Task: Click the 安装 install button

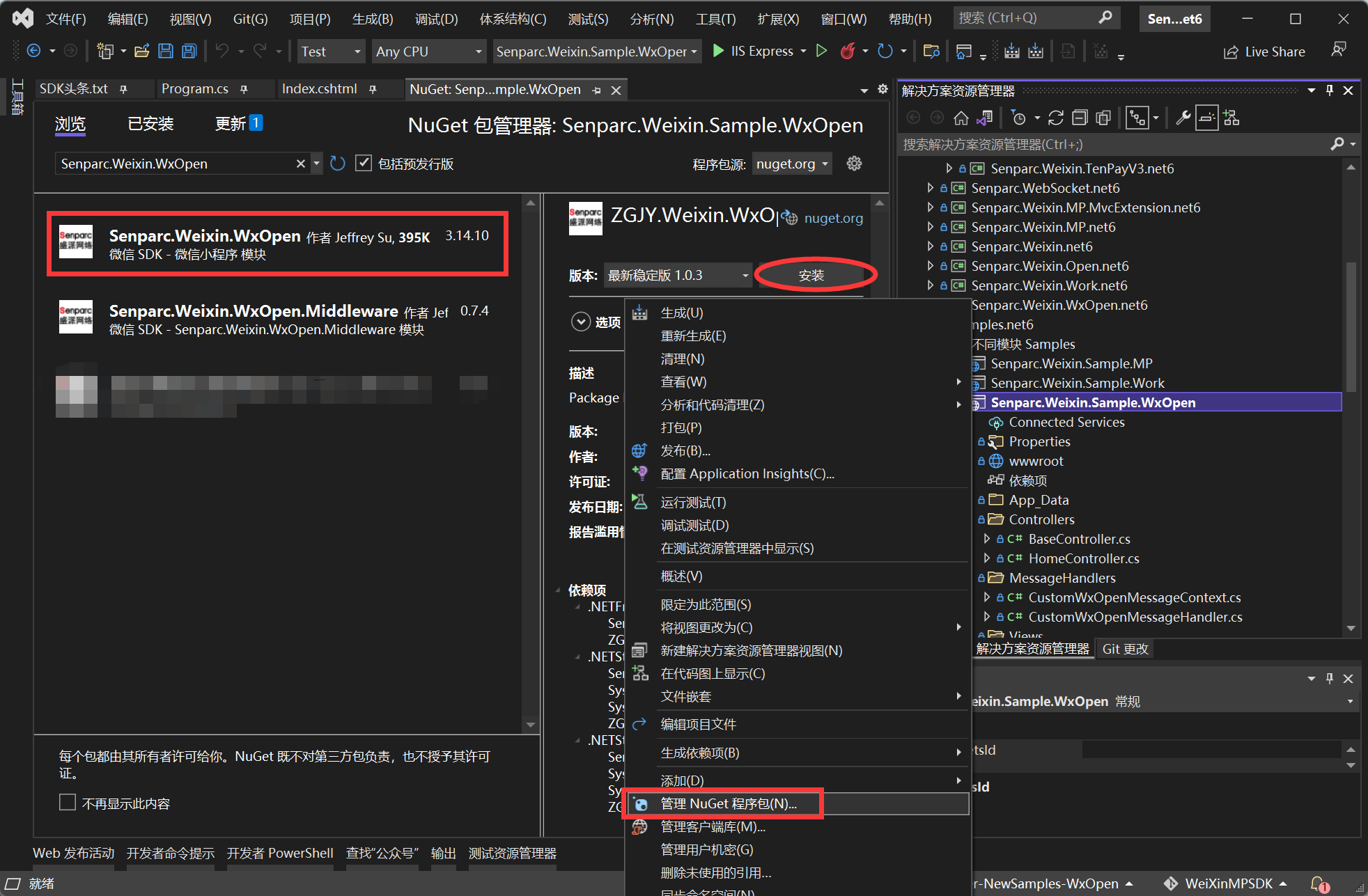Action: pos(811,274)
